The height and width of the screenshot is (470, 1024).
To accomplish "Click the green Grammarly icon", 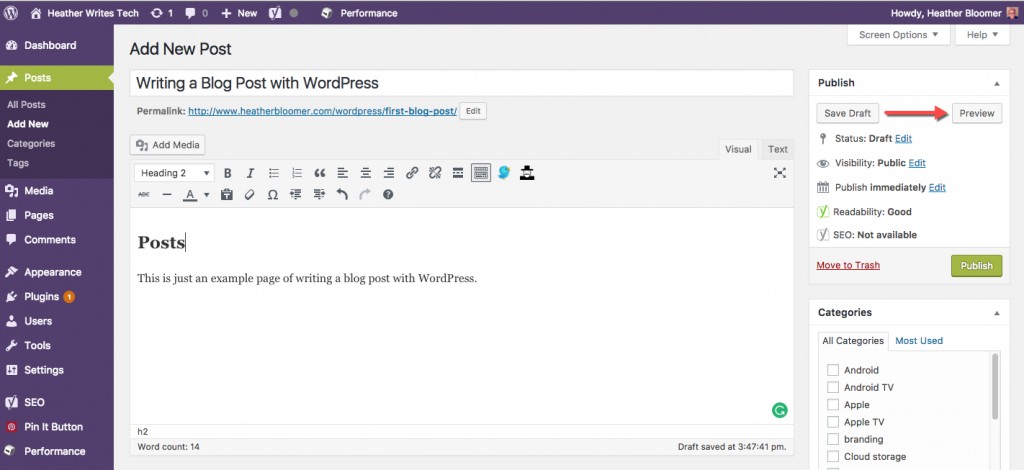I will pos(779,410).
